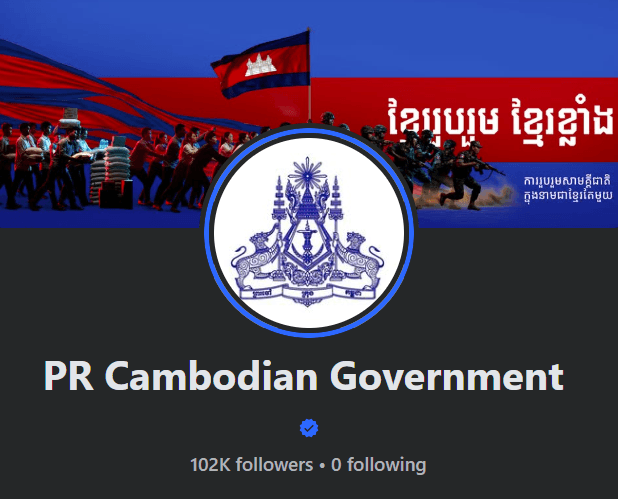The height and width of the screenshot is (499, 618).
Task: Click the flagpole in the cover photo
Action: click(x=309, y=75)
